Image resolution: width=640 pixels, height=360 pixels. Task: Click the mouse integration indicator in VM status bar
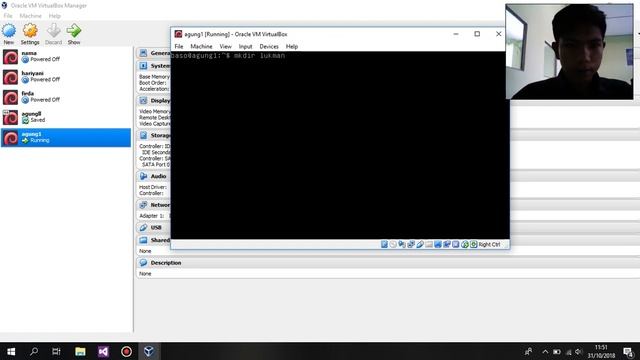(x=465, y=244)
